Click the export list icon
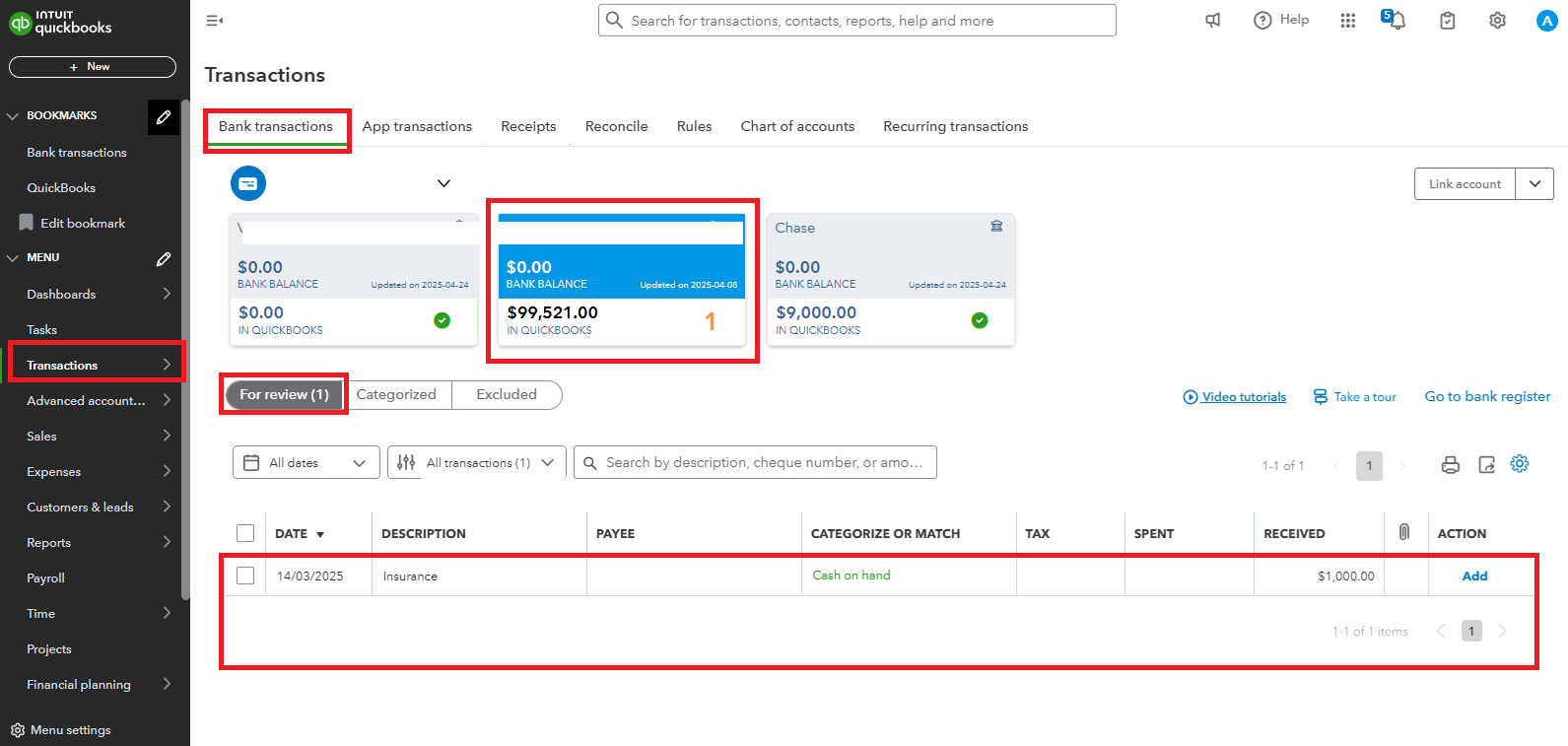1568x746 pixels. (x=1486, y=465)
